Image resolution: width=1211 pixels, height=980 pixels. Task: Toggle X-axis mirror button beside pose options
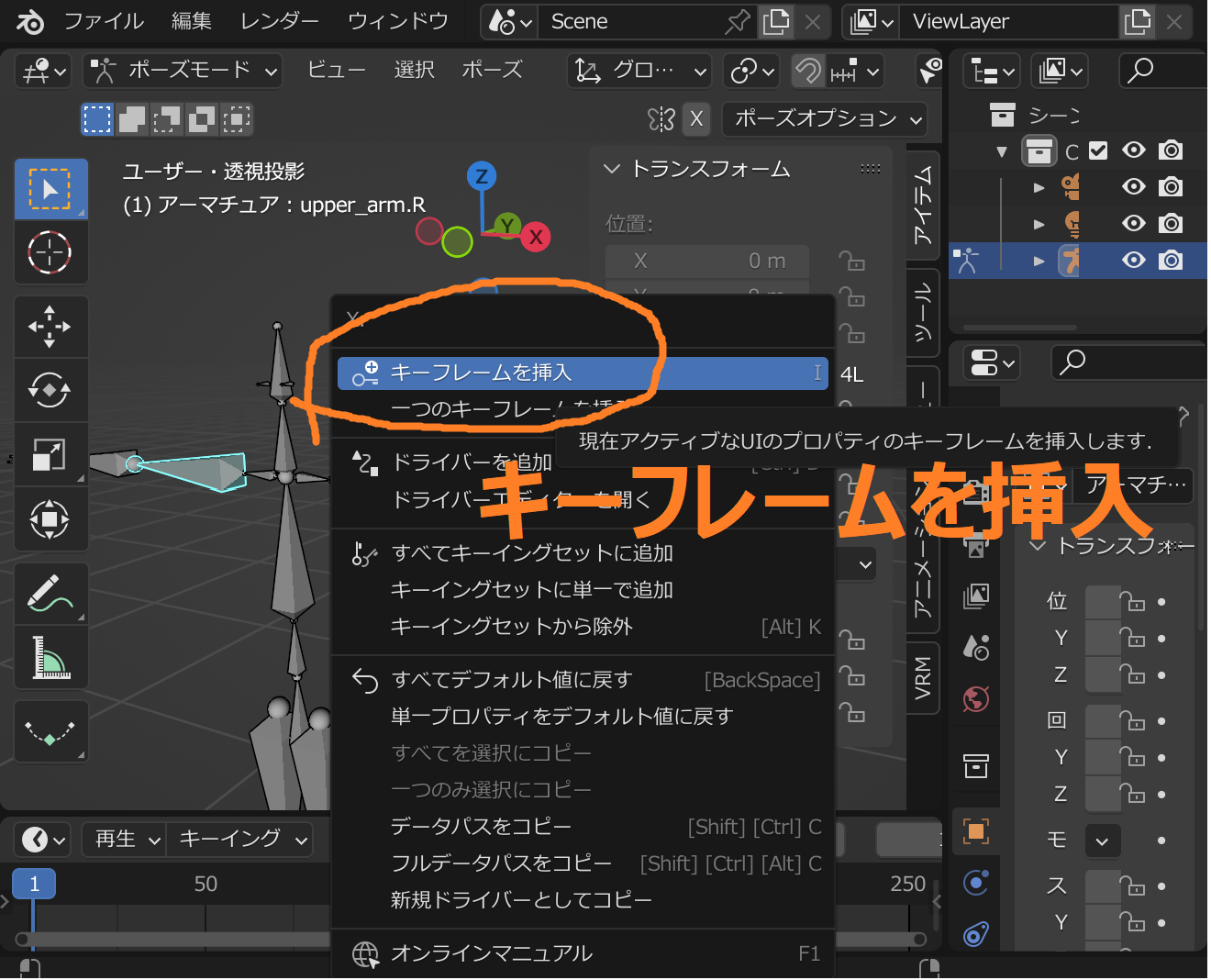point(696,118)
